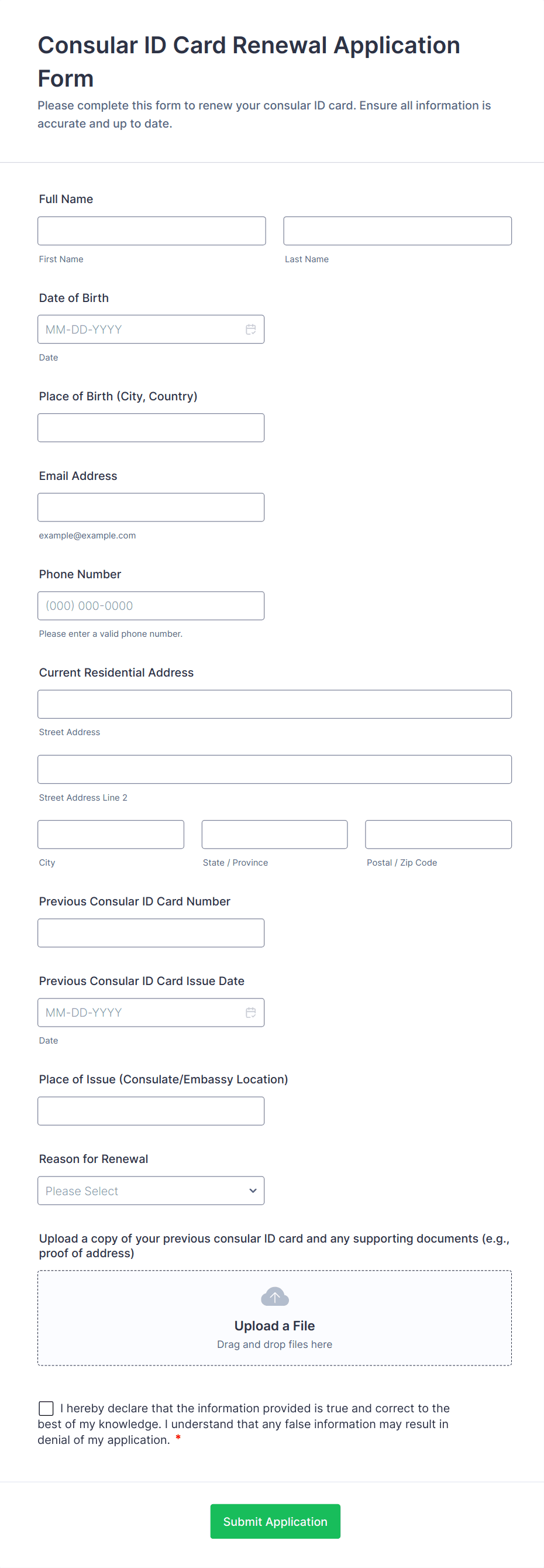Screen dimensions: 544x1568
Task: Focus the Phone Number input
Action: click(150, 606)
